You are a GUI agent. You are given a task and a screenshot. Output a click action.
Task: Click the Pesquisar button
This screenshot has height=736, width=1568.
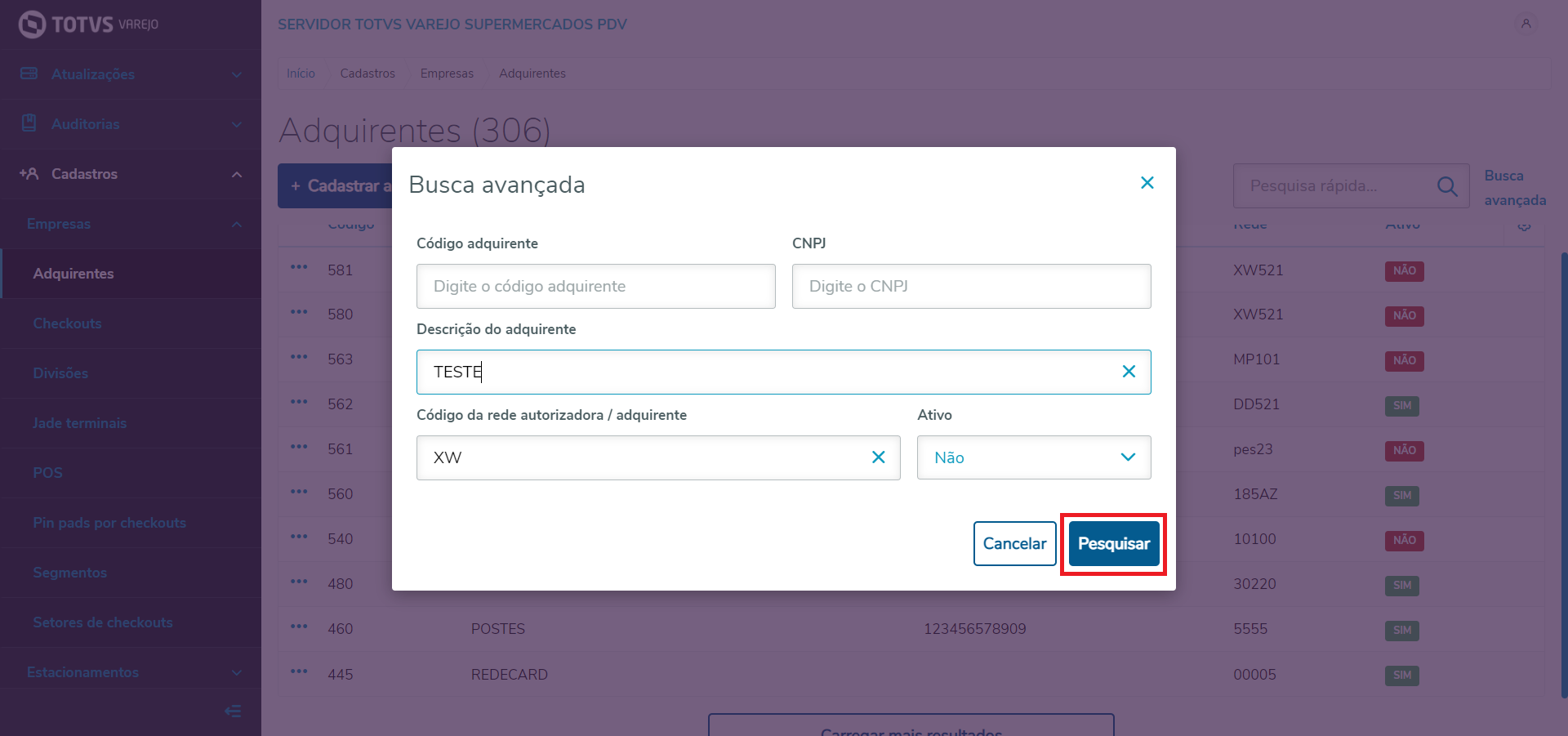(x=1113, y=544)
